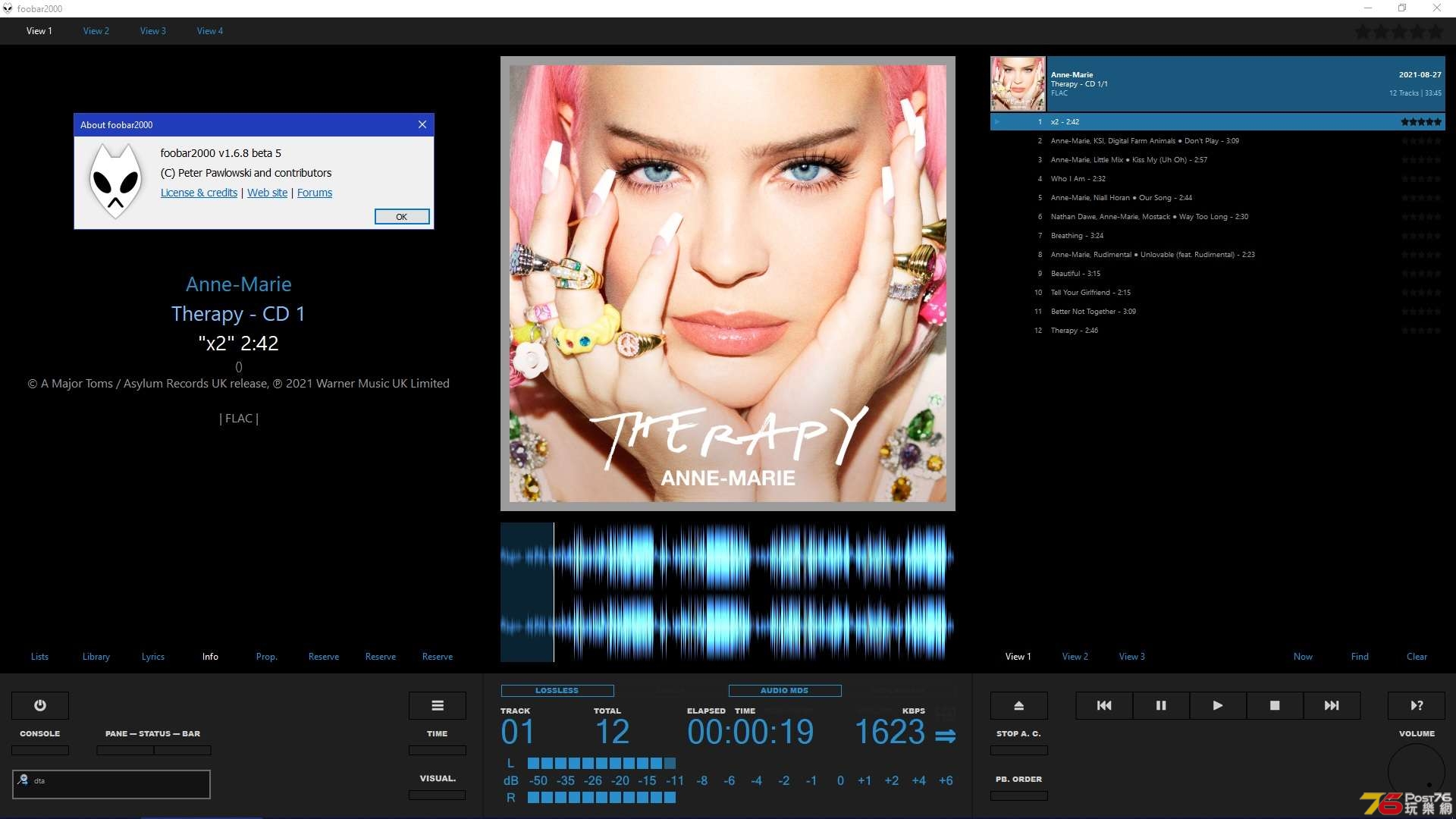Select the Our Song - 2:44 track
The height and width of the screenshot is (819, 1456).
point(1218,198)
